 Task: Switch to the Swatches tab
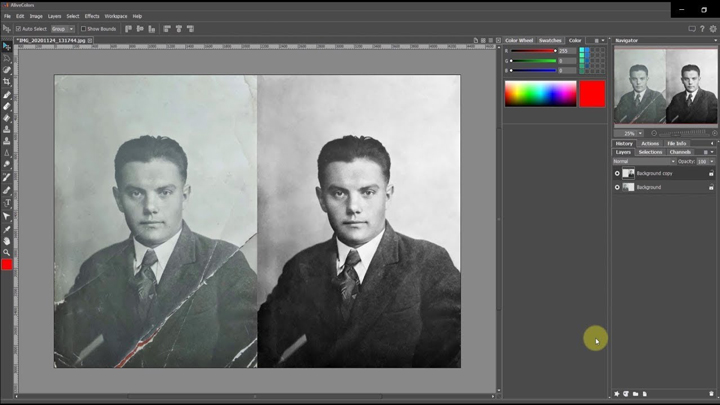[550, 41]
